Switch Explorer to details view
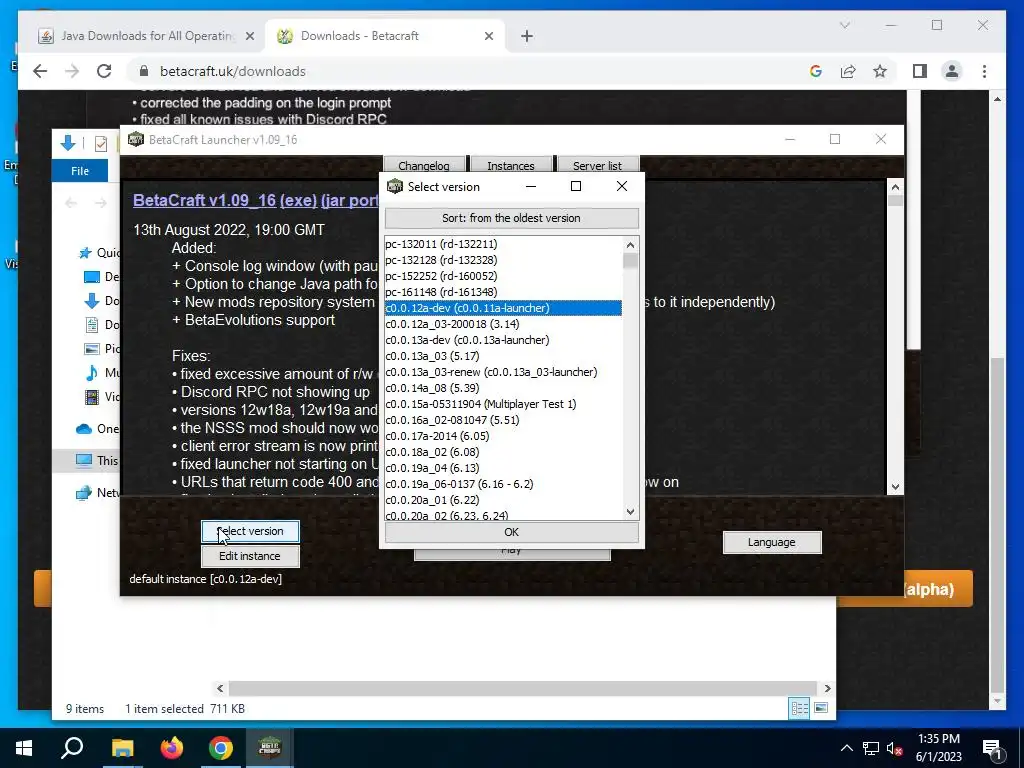This screenshot has height=768, width=1024. (799, 709)
